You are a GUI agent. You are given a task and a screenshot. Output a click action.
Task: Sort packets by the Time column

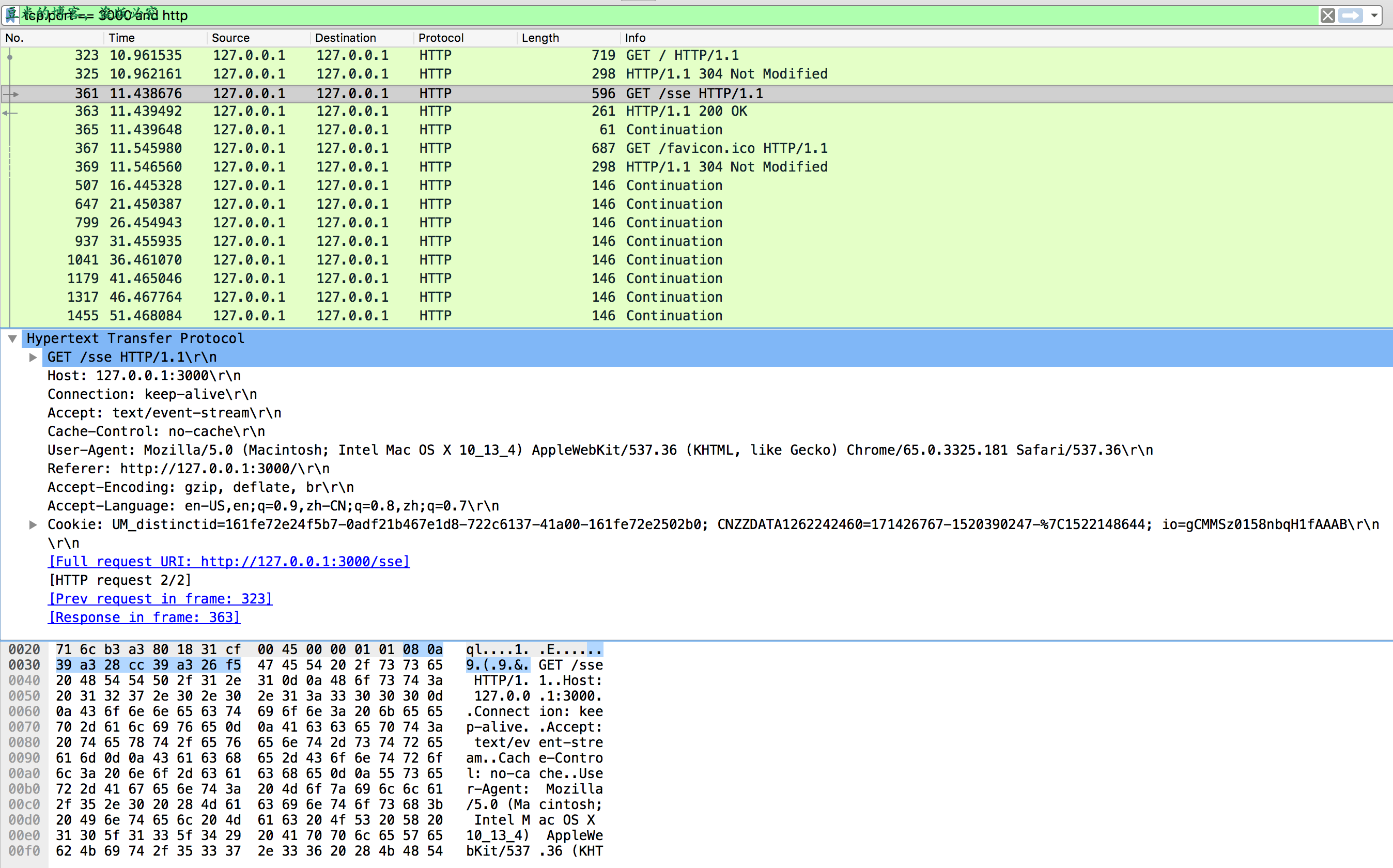pos(121,38)
